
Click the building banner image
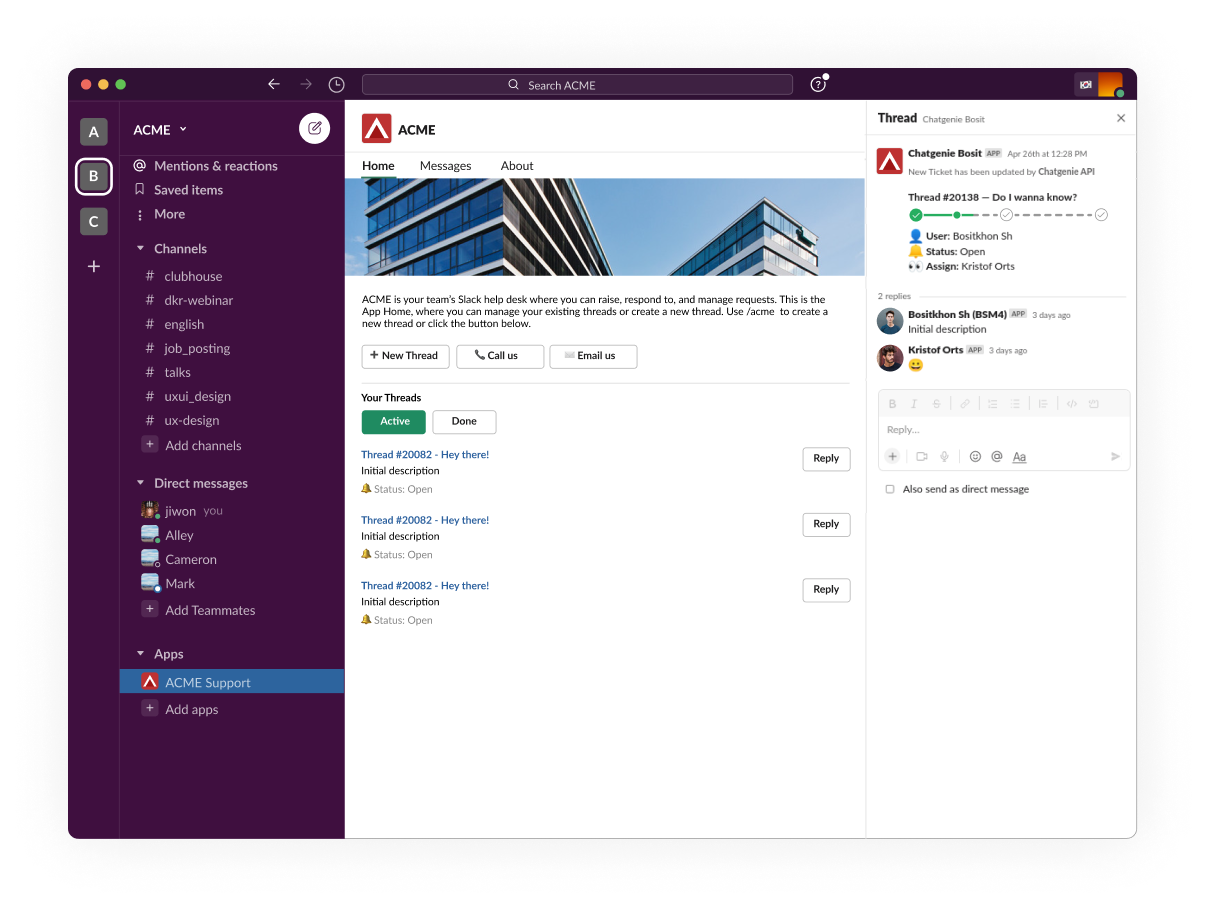[605, 227]
